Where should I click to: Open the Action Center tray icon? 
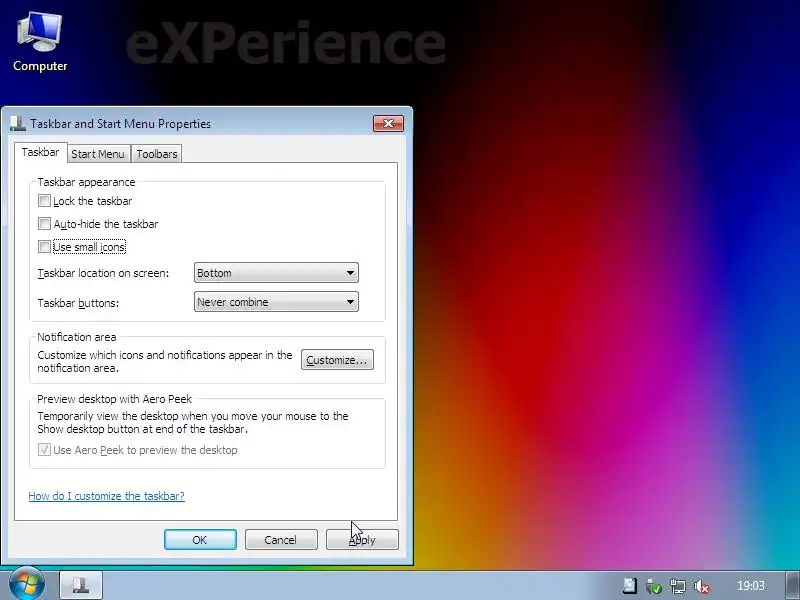[x=630, y=586]
